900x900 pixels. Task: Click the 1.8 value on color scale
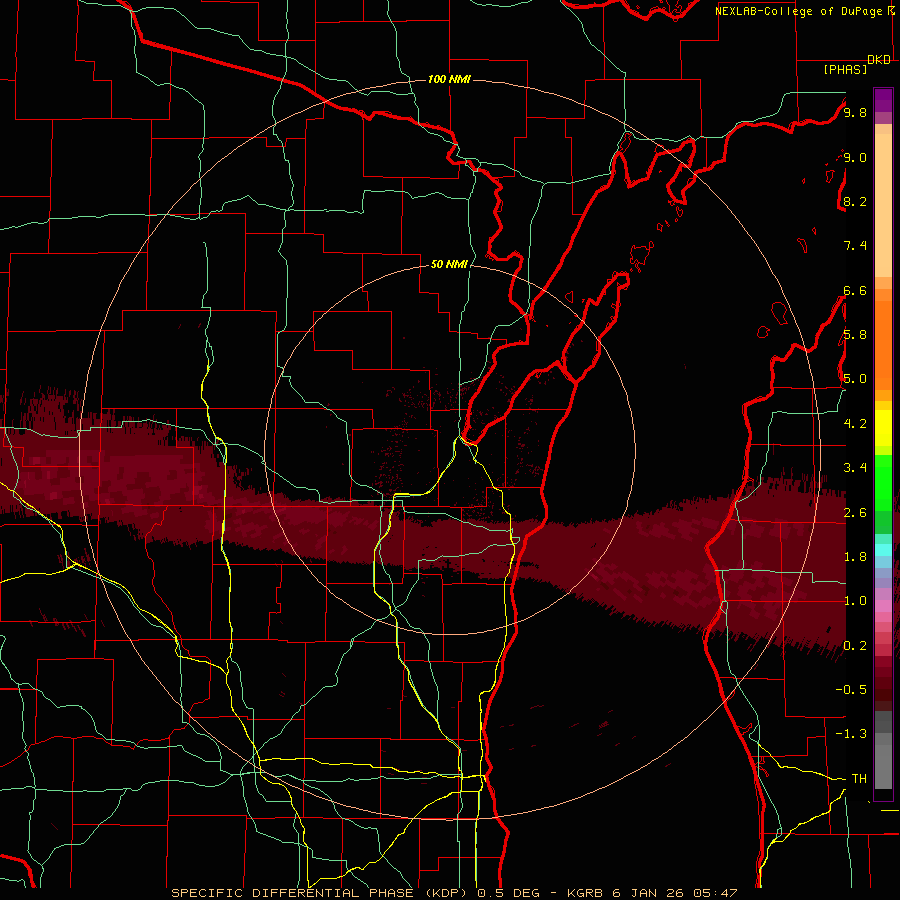pos(855,557)
